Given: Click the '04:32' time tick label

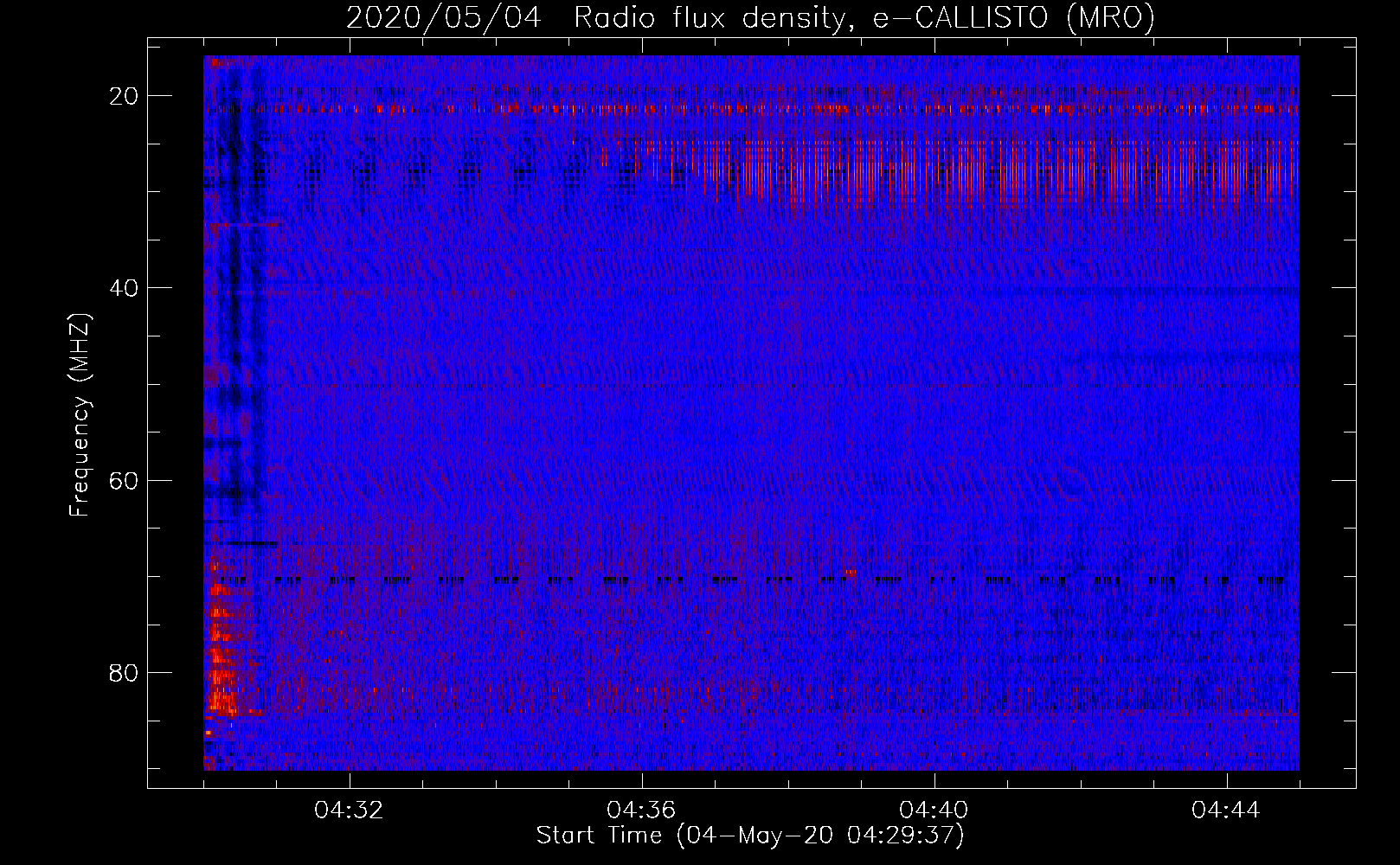Looking at the screenshot, I should pos(349,811).
